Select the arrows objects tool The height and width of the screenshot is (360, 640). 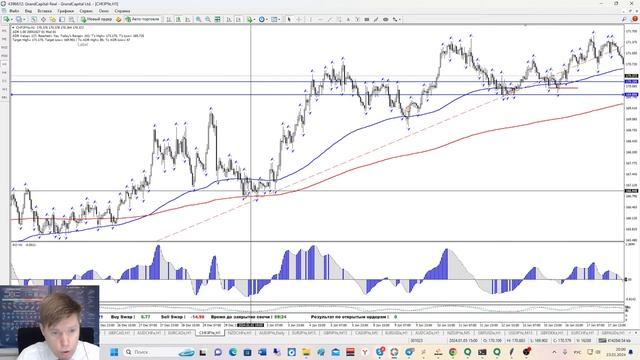click(395, 19)
